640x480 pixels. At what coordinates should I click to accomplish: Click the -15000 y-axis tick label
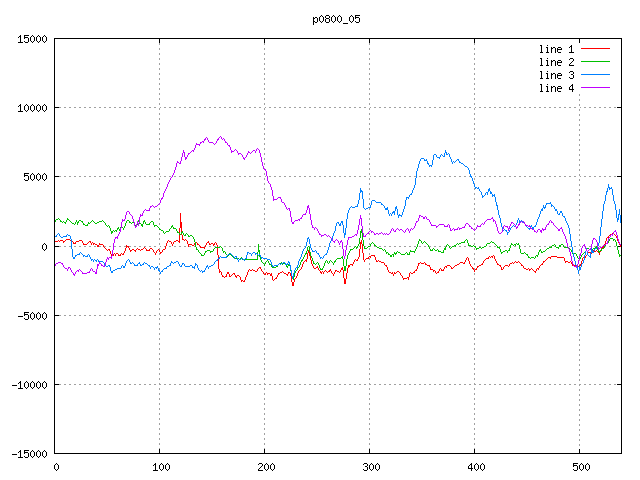[x=29, y=453]
